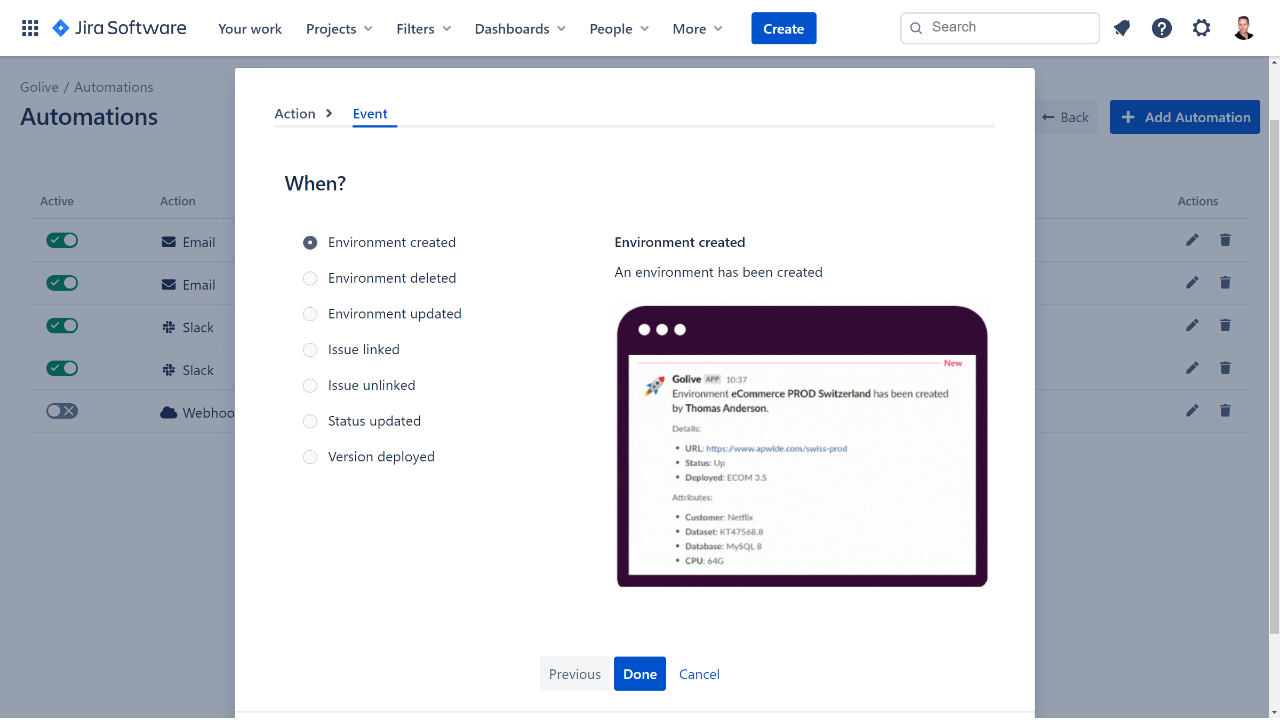
Task: Delete the Webhook automation trash icon
Action: pos(1225,411)
